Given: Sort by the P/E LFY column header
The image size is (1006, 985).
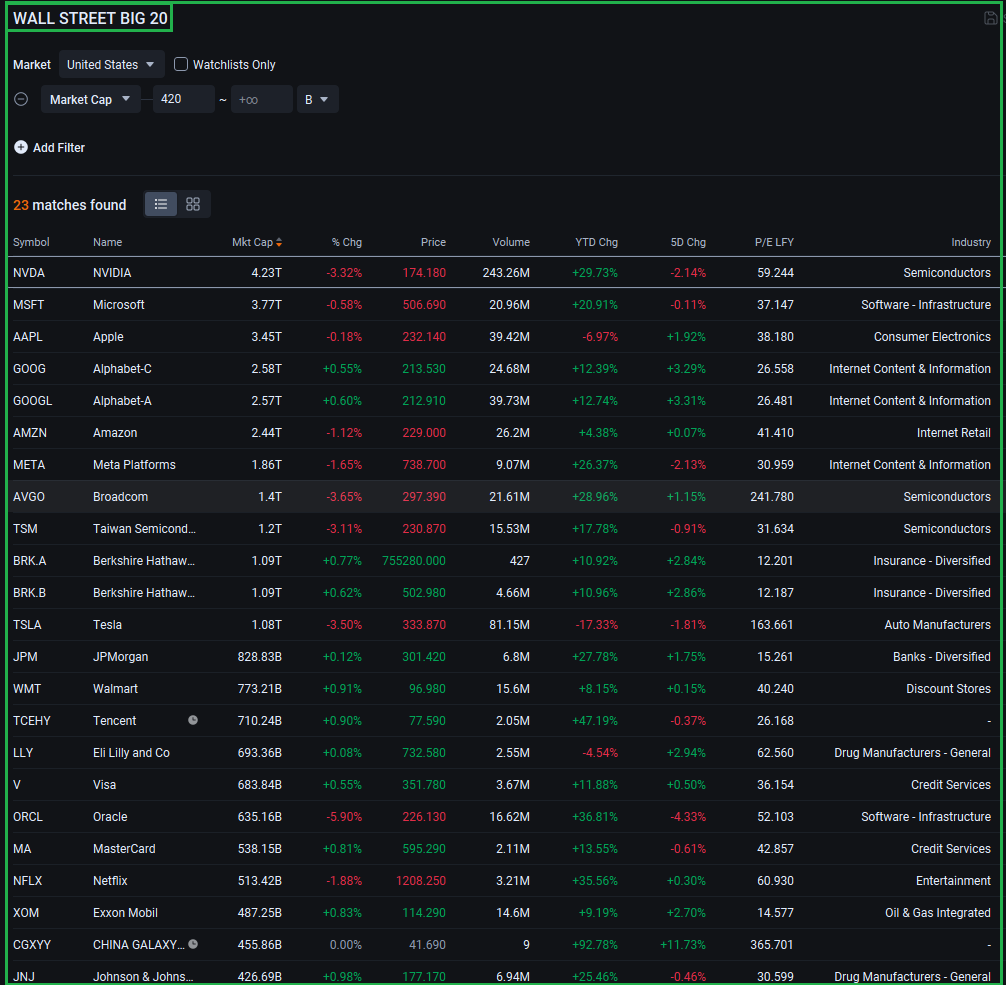Looking at the screenshot, I should pyautogui.click(x=773, y=242).
